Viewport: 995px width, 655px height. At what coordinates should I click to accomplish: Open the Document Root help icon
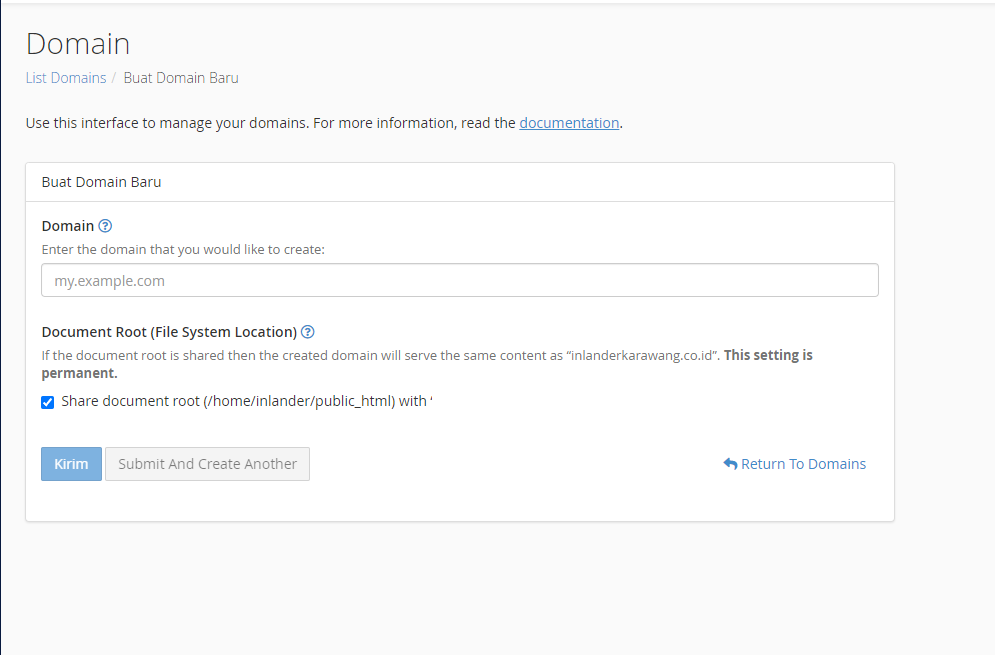coord(308,332)
